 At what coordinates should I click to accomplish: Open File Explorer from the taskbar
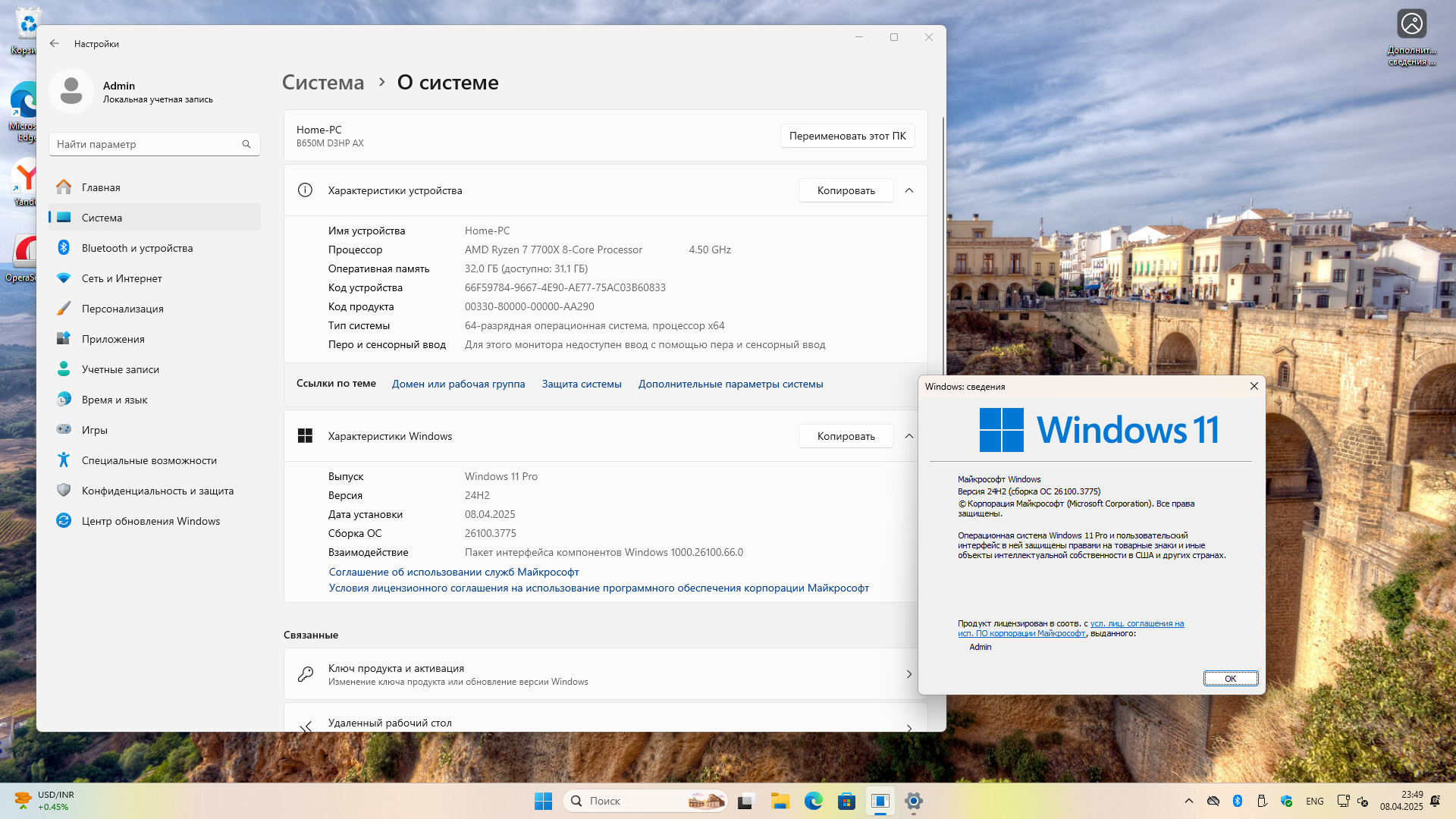[x=780, y=801]
